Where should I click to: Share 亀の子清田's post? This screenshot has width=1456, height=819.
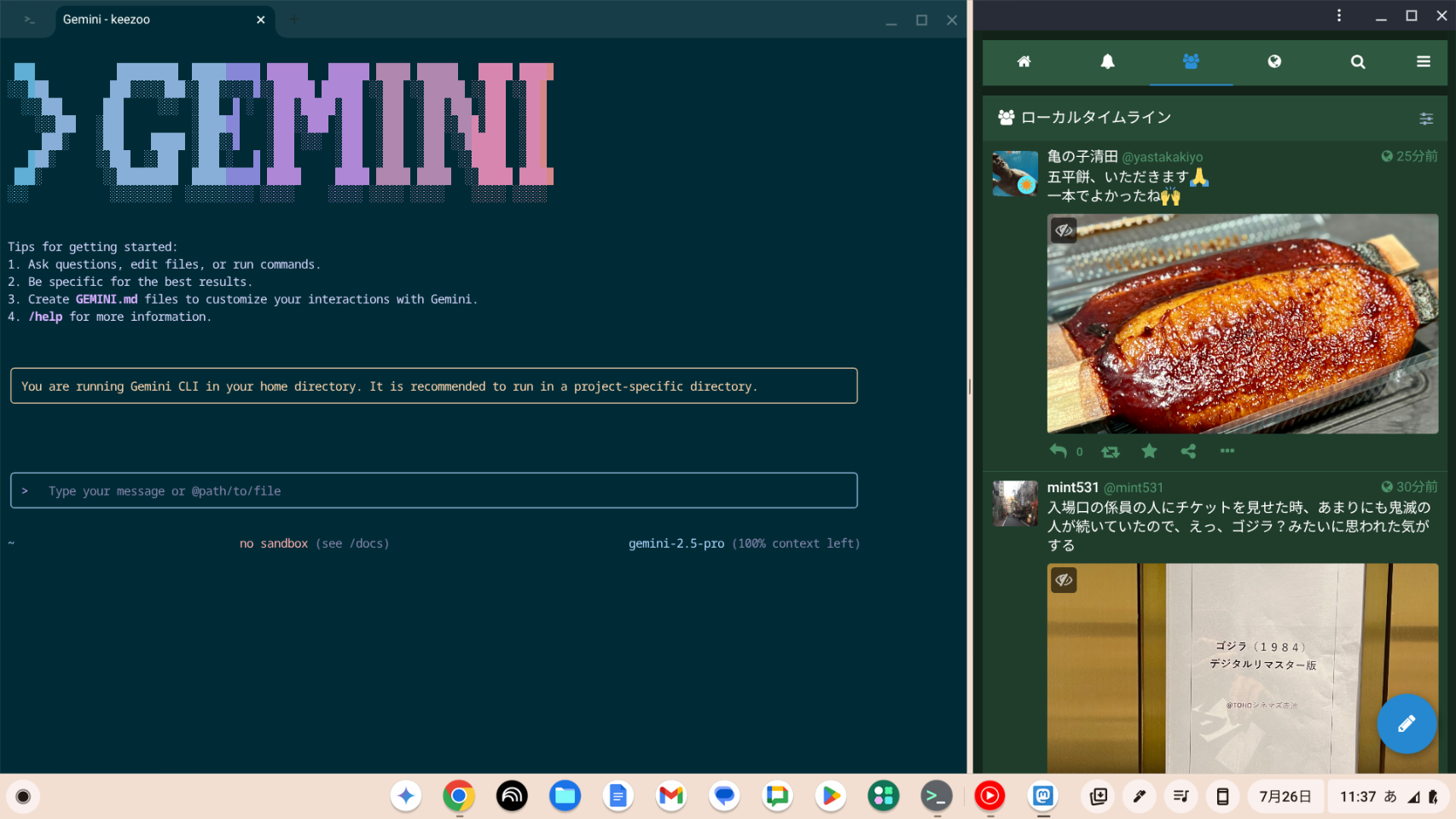1188,451
